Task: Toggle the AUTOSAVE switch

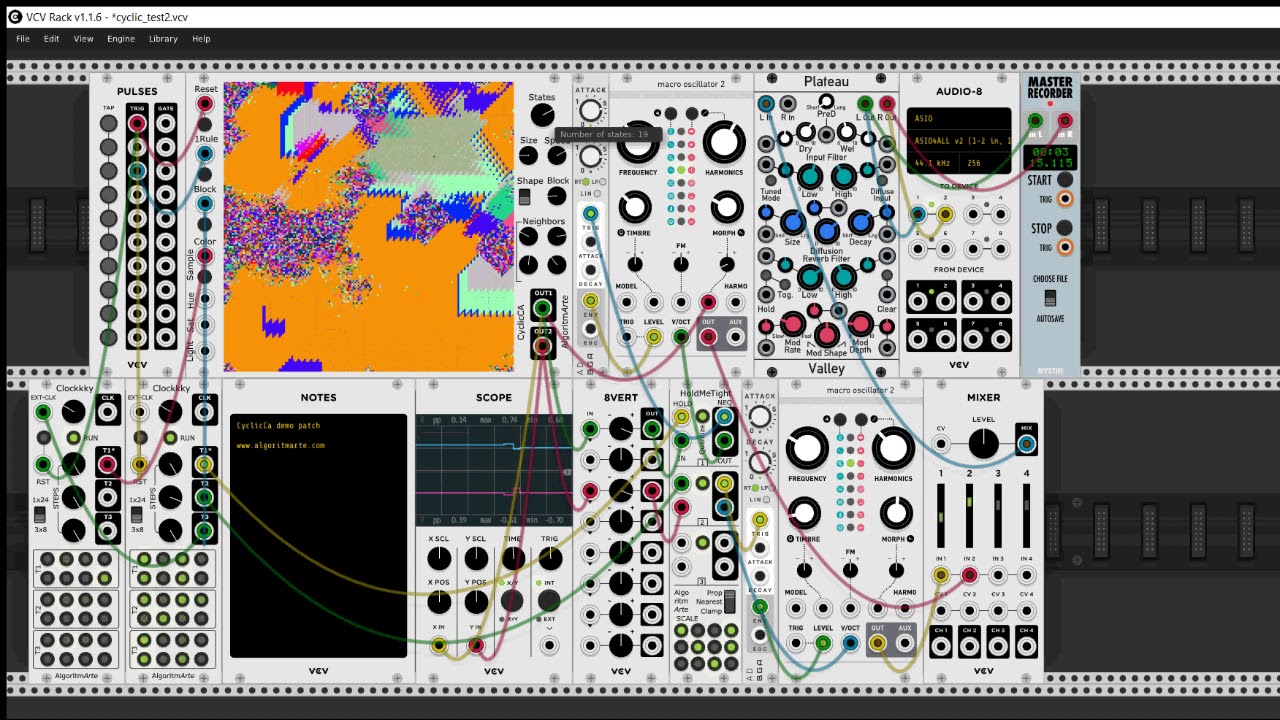Action: pyautogui.click(x=1050, y=298)
